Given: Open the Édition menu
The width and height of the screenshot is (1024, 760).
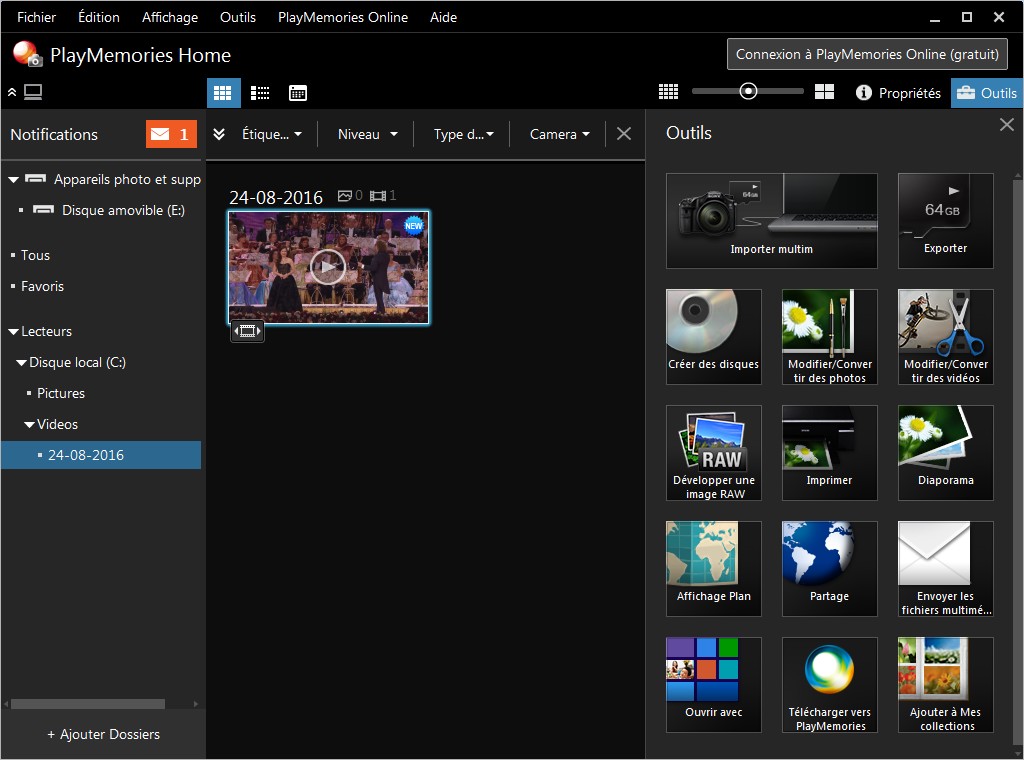Looking at the screenshot, I should coord(99,17).
